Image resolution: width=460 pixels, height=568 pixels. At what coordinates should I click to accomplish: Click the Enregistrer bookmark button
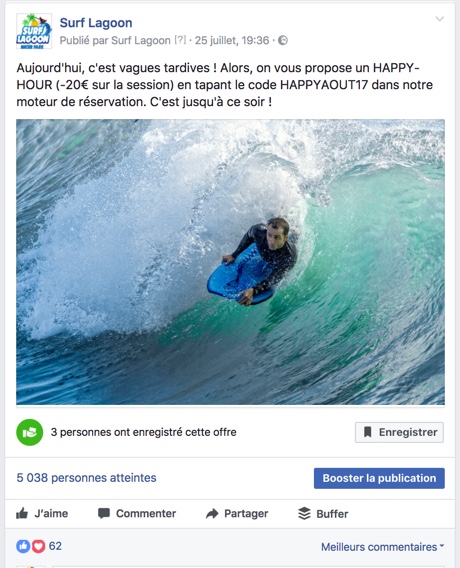(399, 432)
